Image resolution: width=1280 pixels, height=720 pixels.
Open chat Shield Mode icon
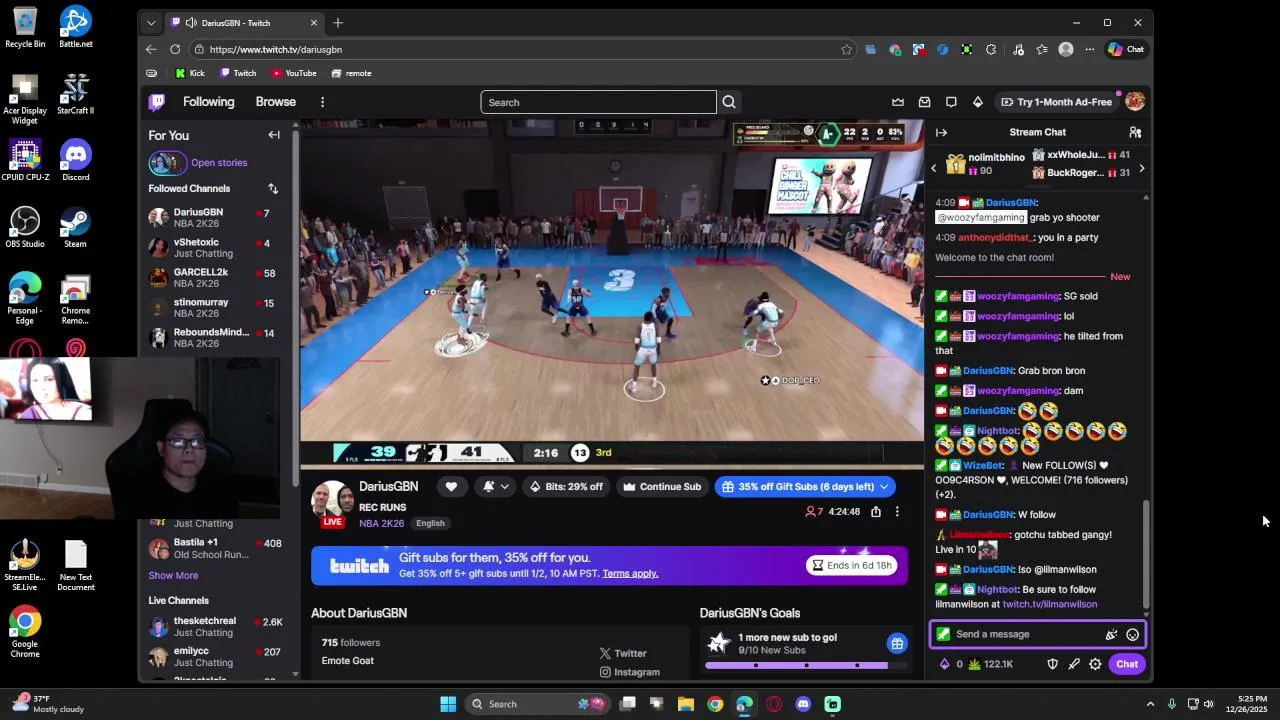1052,664
